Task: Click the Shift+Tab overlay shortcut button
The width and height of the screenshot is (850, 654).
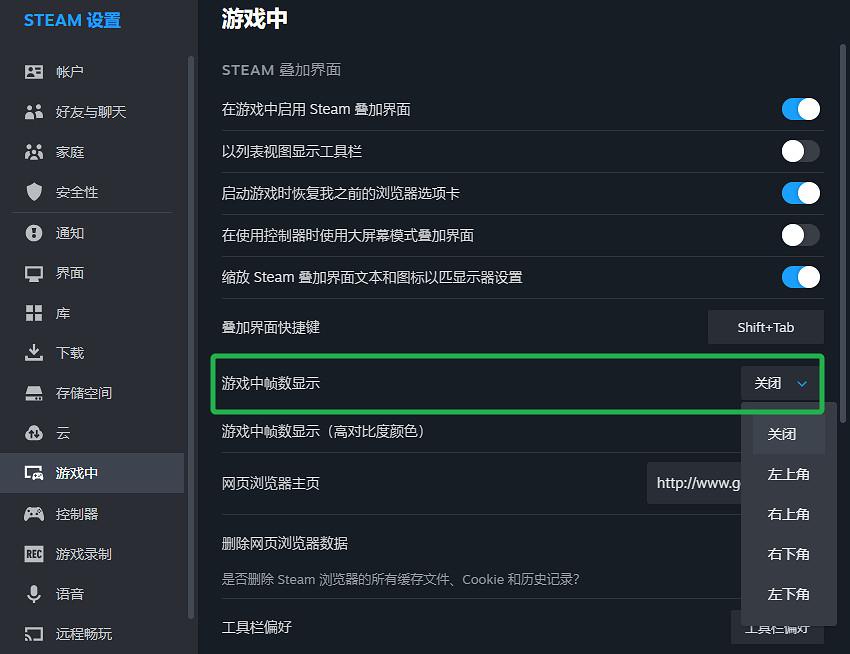Action: [765, 327]
